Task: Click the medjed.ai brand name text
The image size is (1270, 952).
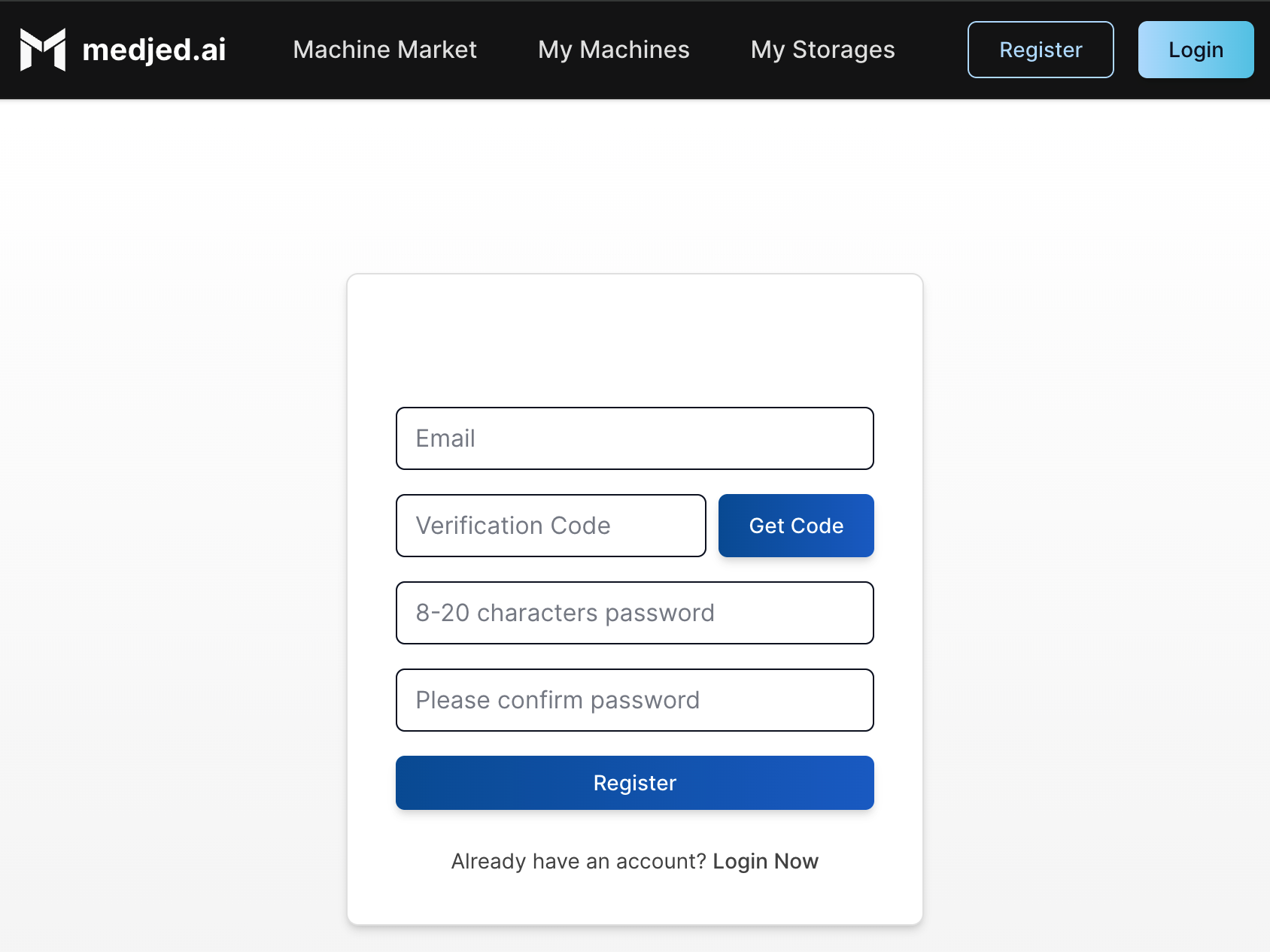Action: point(153,50)
